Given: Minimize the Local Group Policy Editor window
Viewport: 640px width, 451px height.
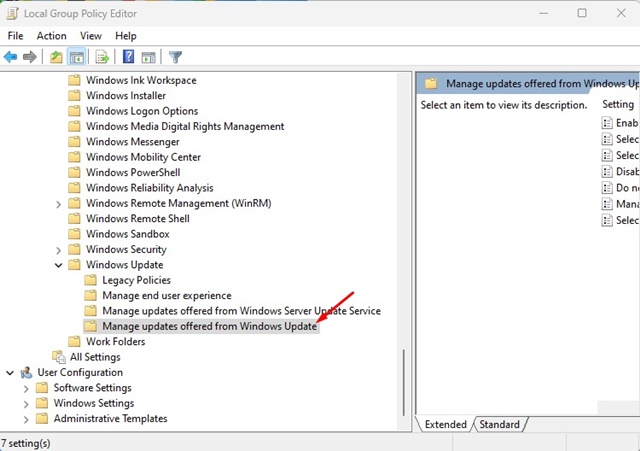Looking at the screenshot, I should [543, 13].
